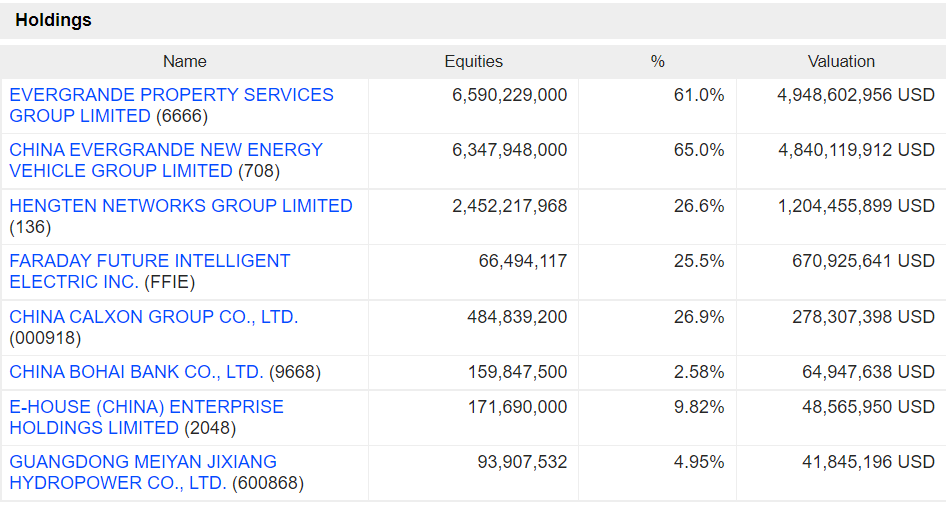Select equities value 66,494,117
This screenshot has width=946, height=505.
[523, 261]
